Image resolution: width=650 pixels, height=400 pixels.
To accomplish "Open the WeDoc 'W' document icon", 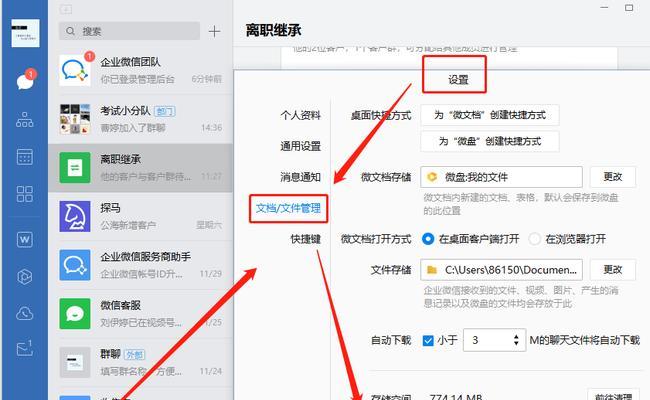I will point(25,239).
